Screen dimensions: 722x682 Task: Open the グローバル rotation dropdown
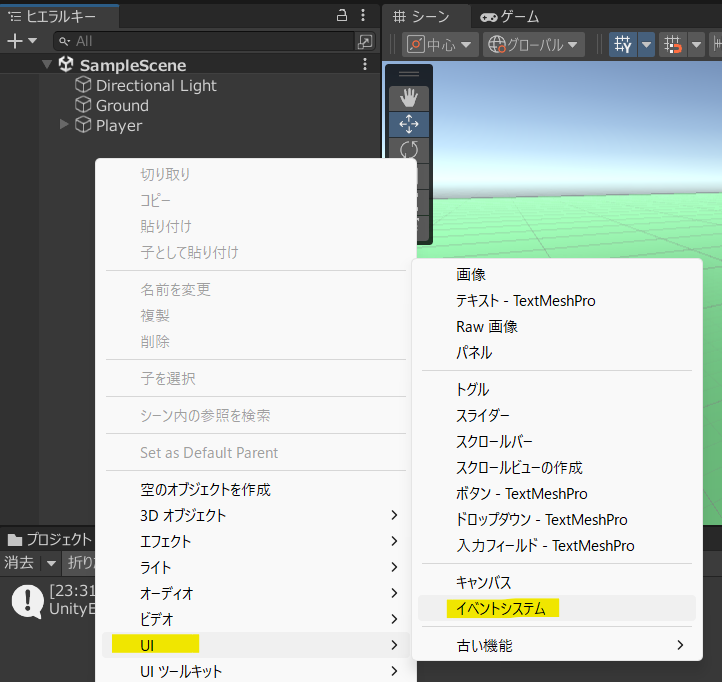pos(534,45)
